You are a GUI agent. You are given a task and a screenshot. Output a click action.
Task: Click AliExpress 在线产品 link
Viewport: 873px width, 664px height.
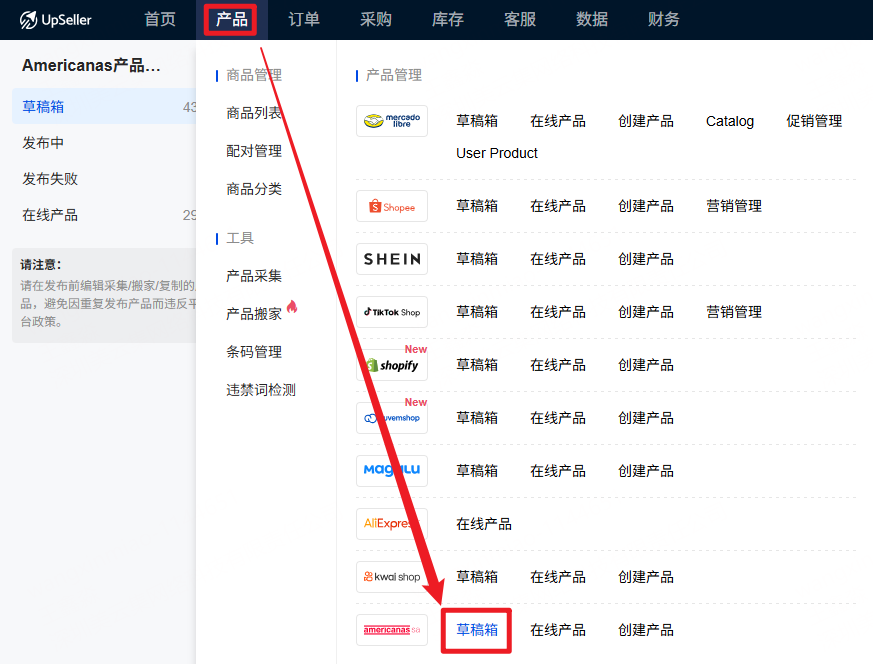pos(484,524)
